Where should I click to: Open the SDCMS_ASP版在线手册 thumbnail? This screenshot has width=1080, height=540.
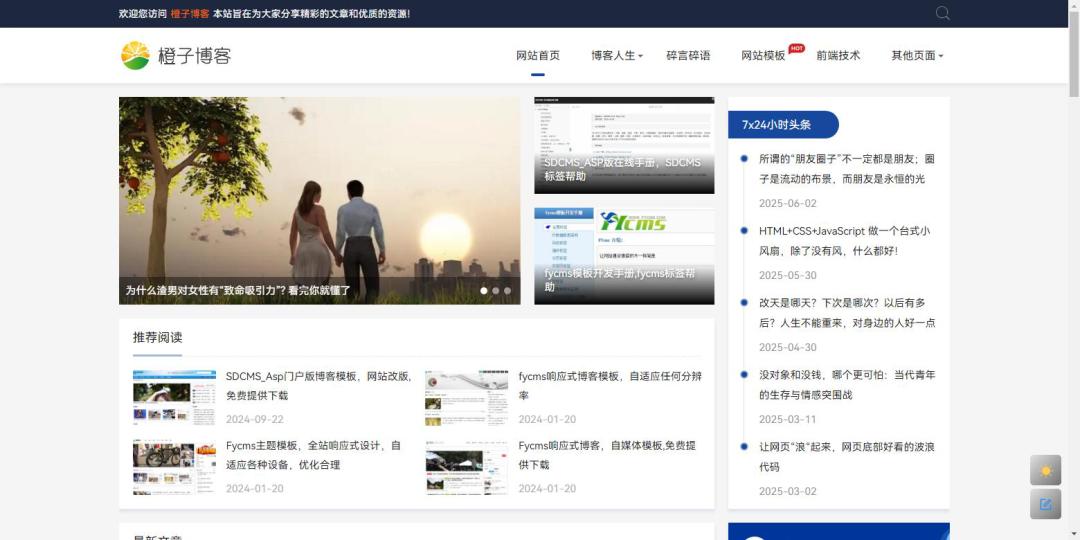point(624,145)
